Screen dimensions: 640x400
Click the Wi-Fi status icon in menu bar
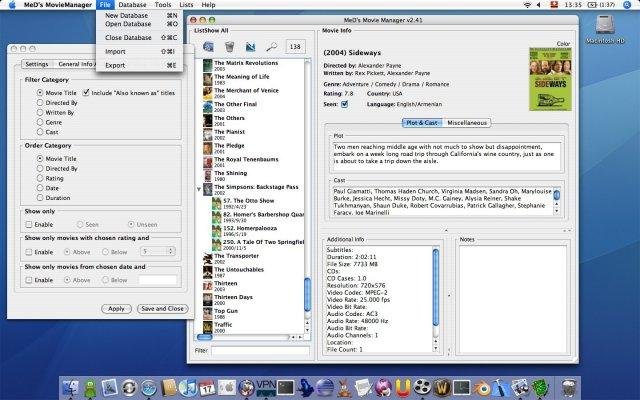527,4
